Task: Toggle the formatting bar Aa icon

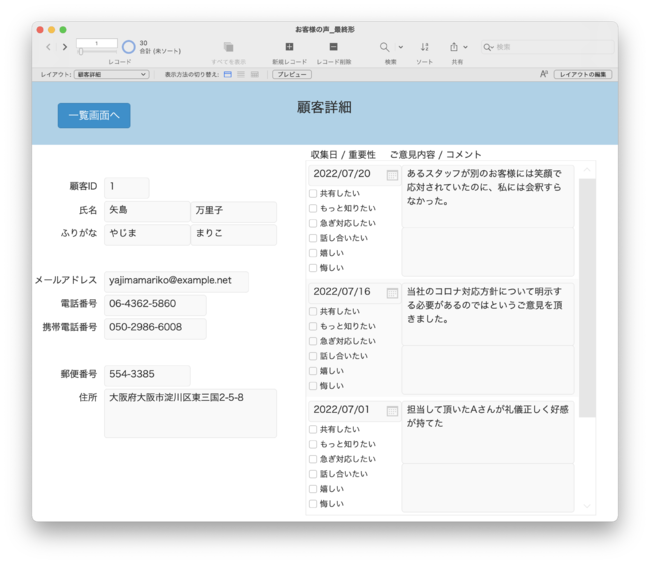Action: pyautogui.click(x=544, y=74)
